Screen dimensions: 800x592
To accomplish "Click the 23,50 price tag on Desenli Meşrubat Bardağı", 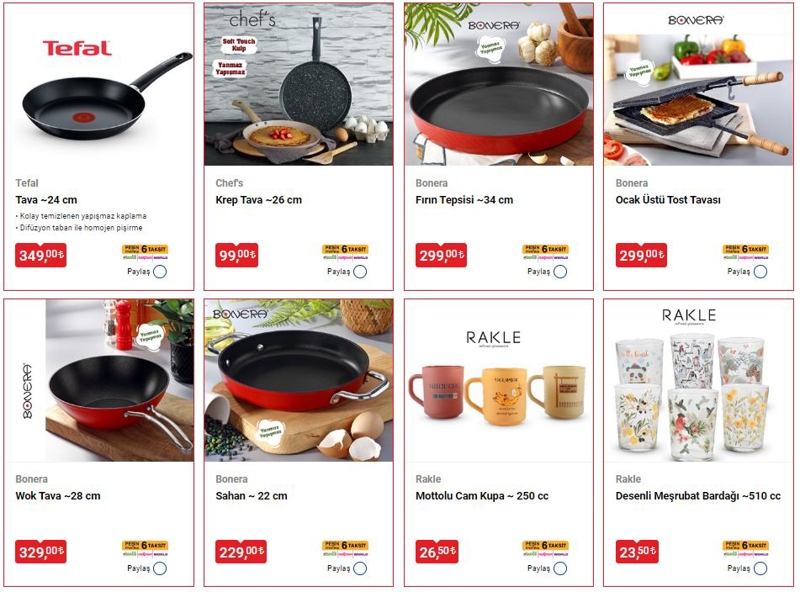I will click(637, 552).
